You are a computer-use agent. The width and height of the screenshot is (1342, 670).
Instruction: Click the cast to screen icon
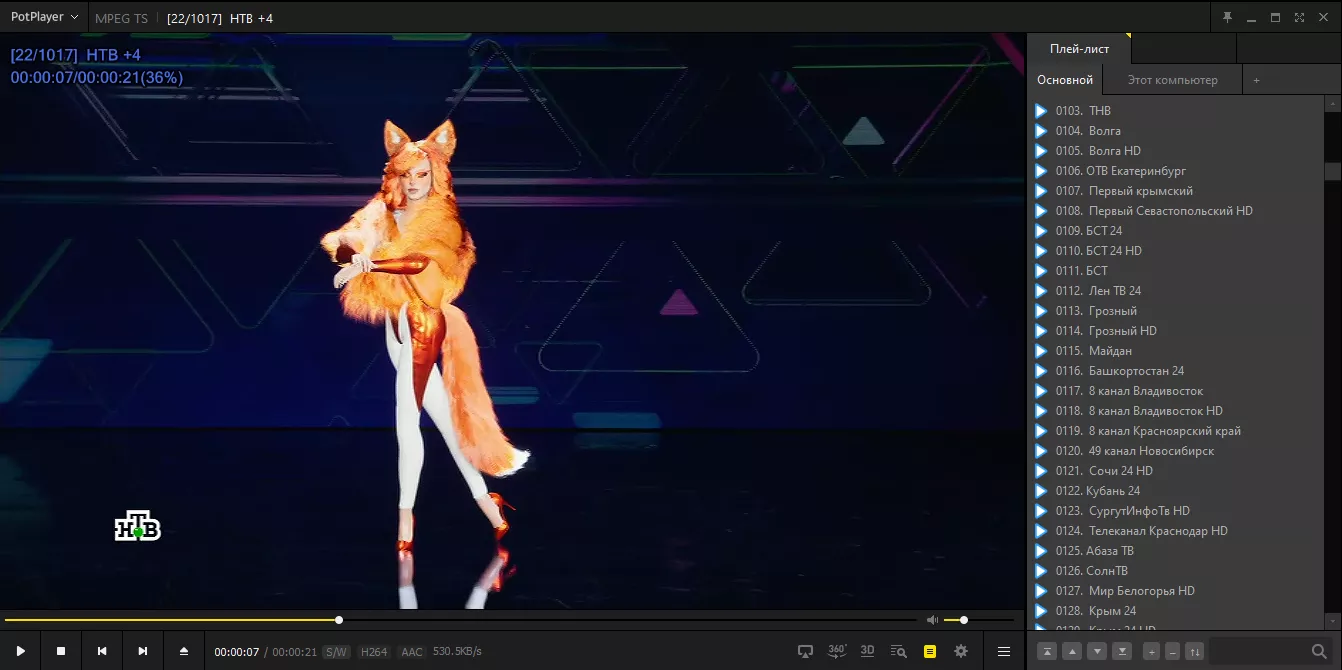click(805, 651)
